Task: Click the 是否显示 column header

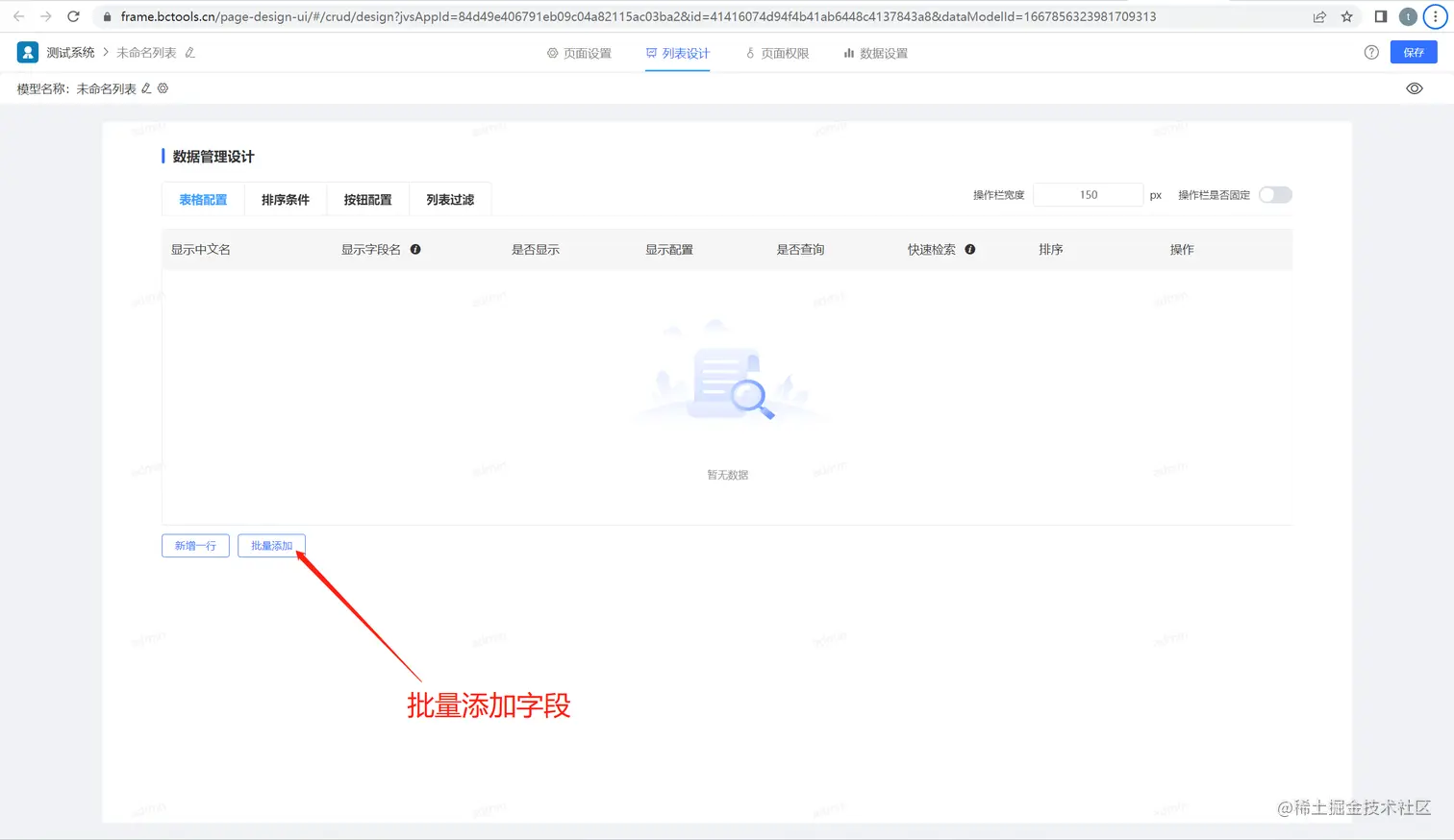Action: (536, 249)
